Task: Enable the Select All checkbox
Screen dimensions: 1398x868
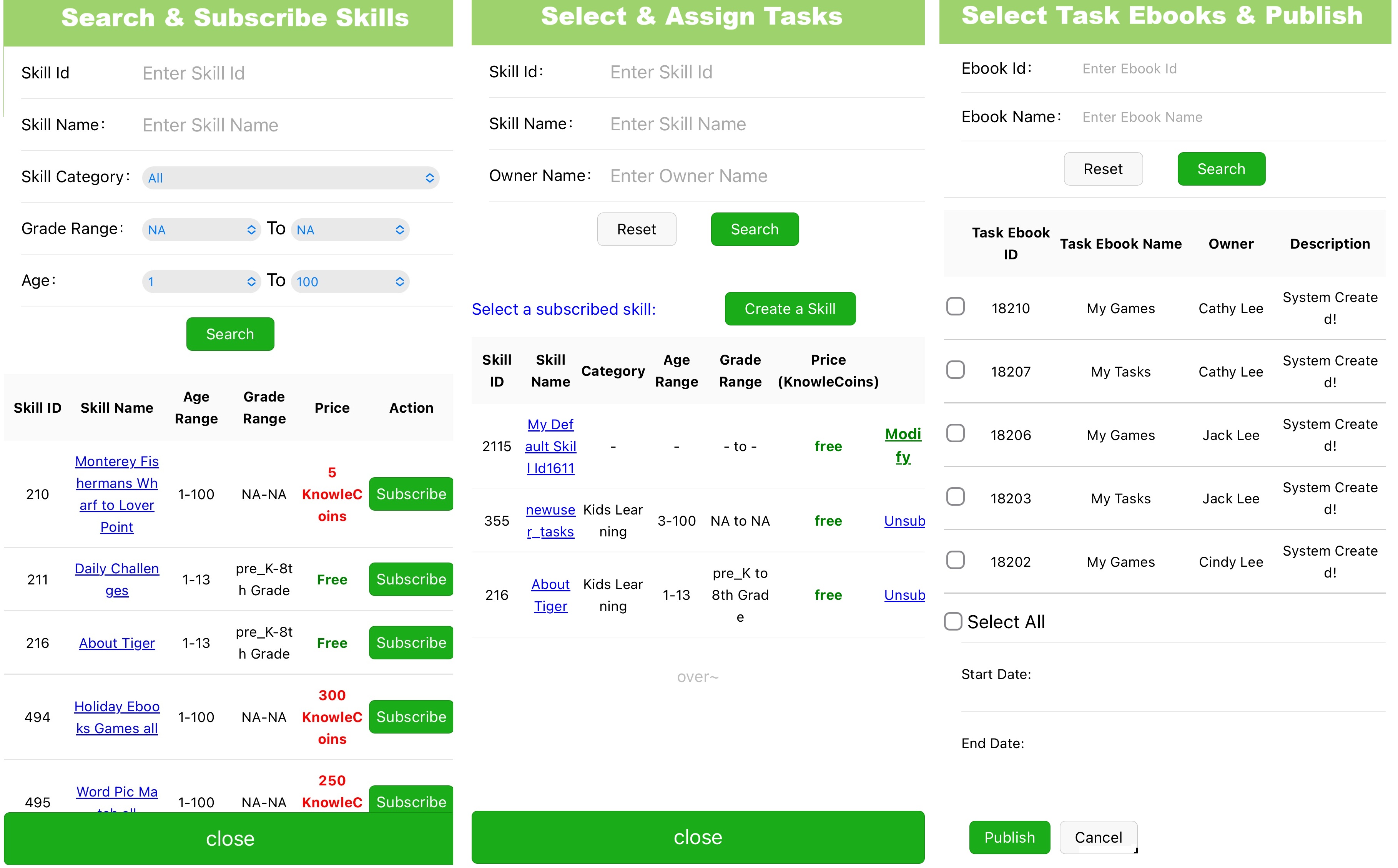Action: point(953,621)
